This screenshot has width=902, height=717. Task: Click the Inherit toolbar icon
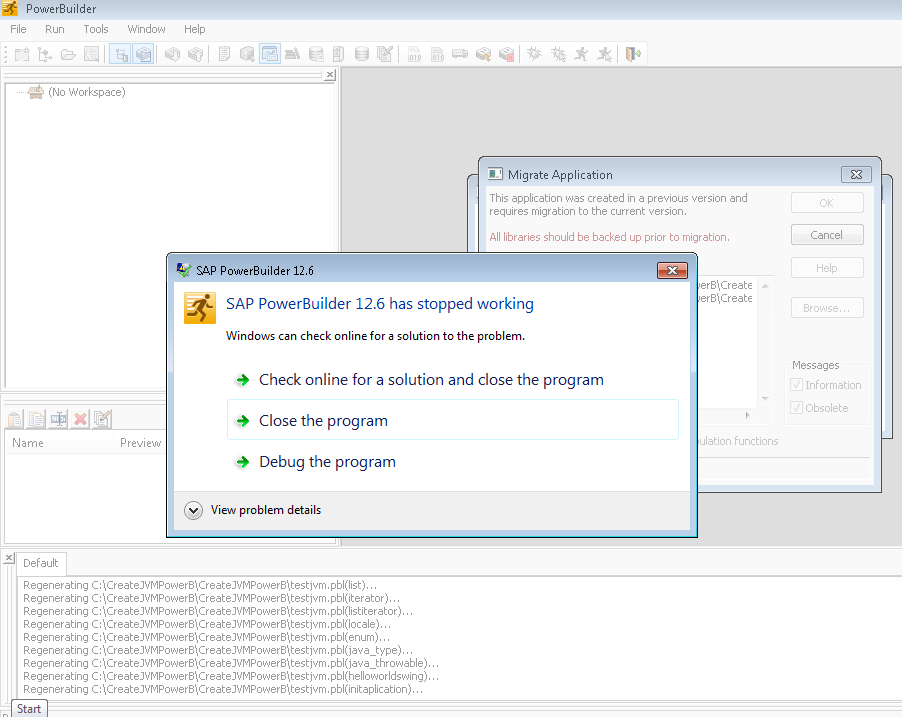pyautogui.click(x=45, y=54)
